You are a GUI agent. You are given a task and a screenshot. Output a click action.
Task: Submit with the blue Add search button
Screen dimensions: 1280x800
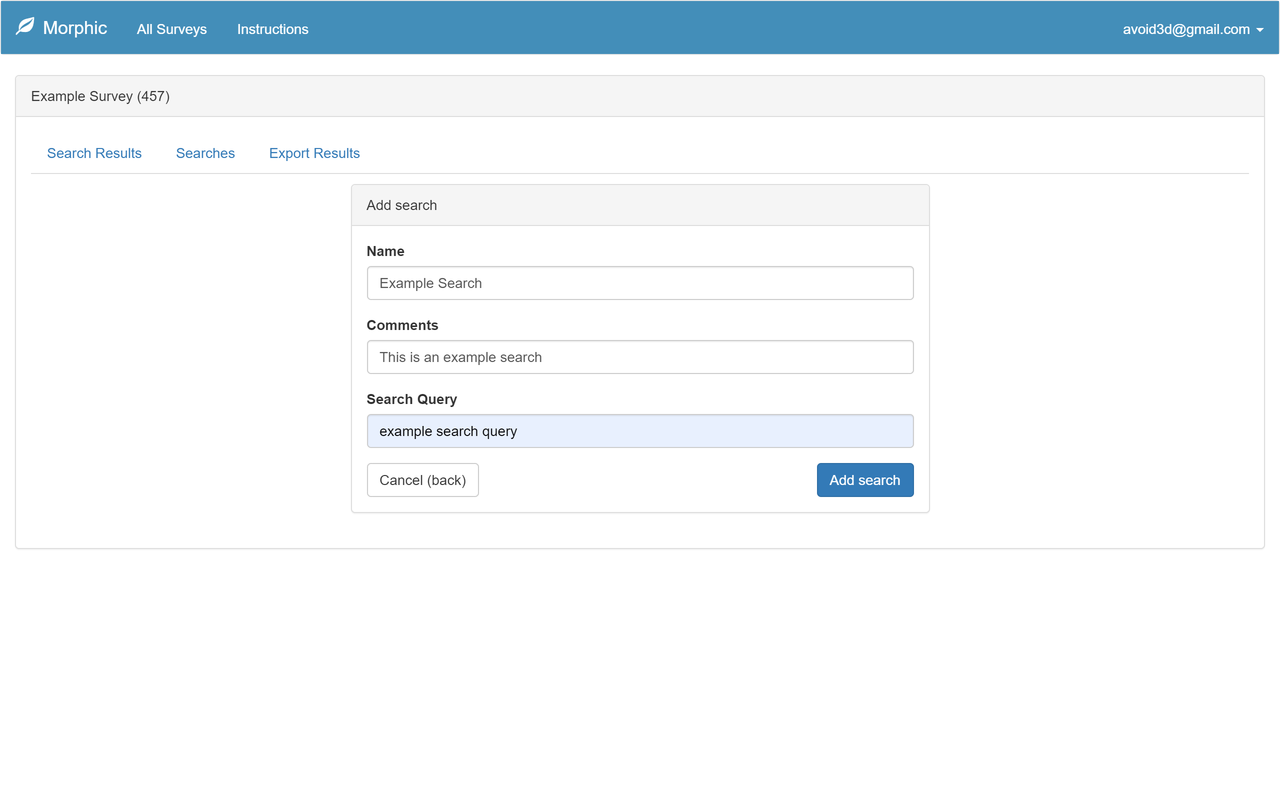(x=865, y=480)
